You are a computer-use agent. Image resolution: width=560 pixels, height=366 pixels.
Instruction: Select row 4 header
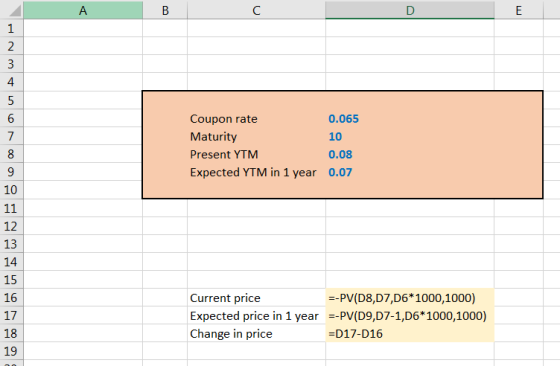tap(11, 82)
